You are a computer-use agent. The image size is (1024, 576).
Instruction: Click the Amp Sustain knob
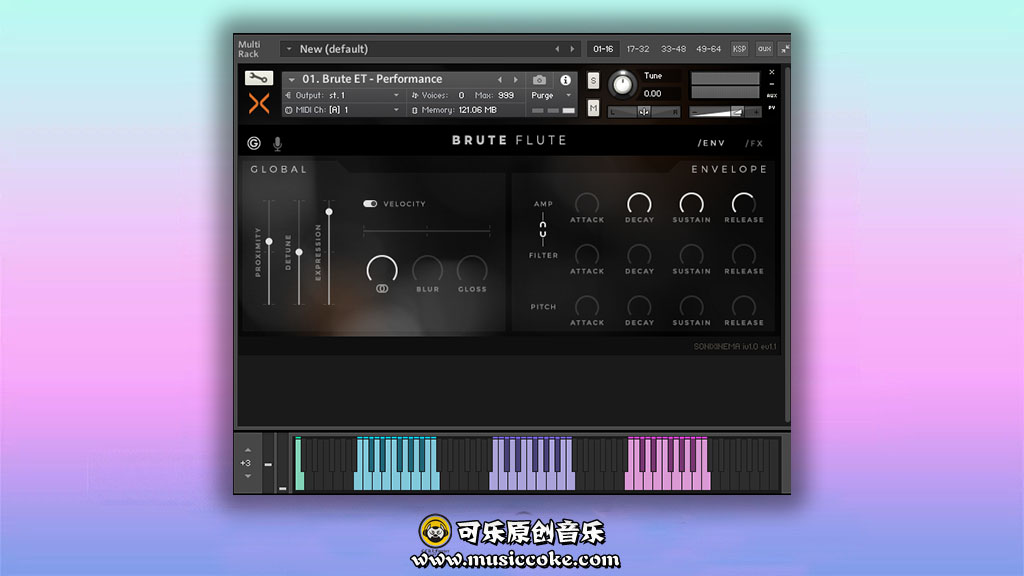click(x=691, y=204)
